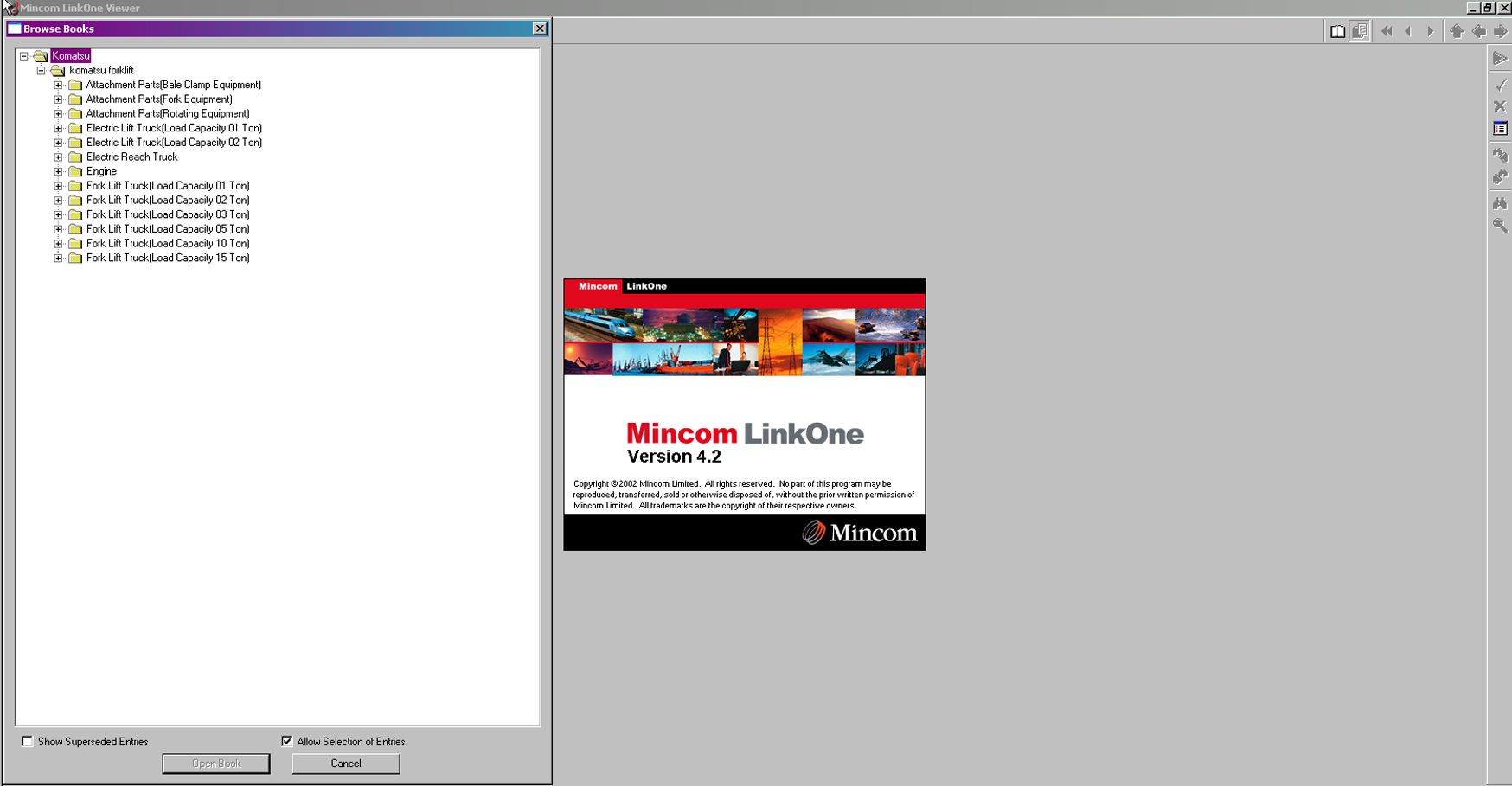Click the browse books toolbar icon
Screen dimensions: 1512x786
tap(1360, 31)
